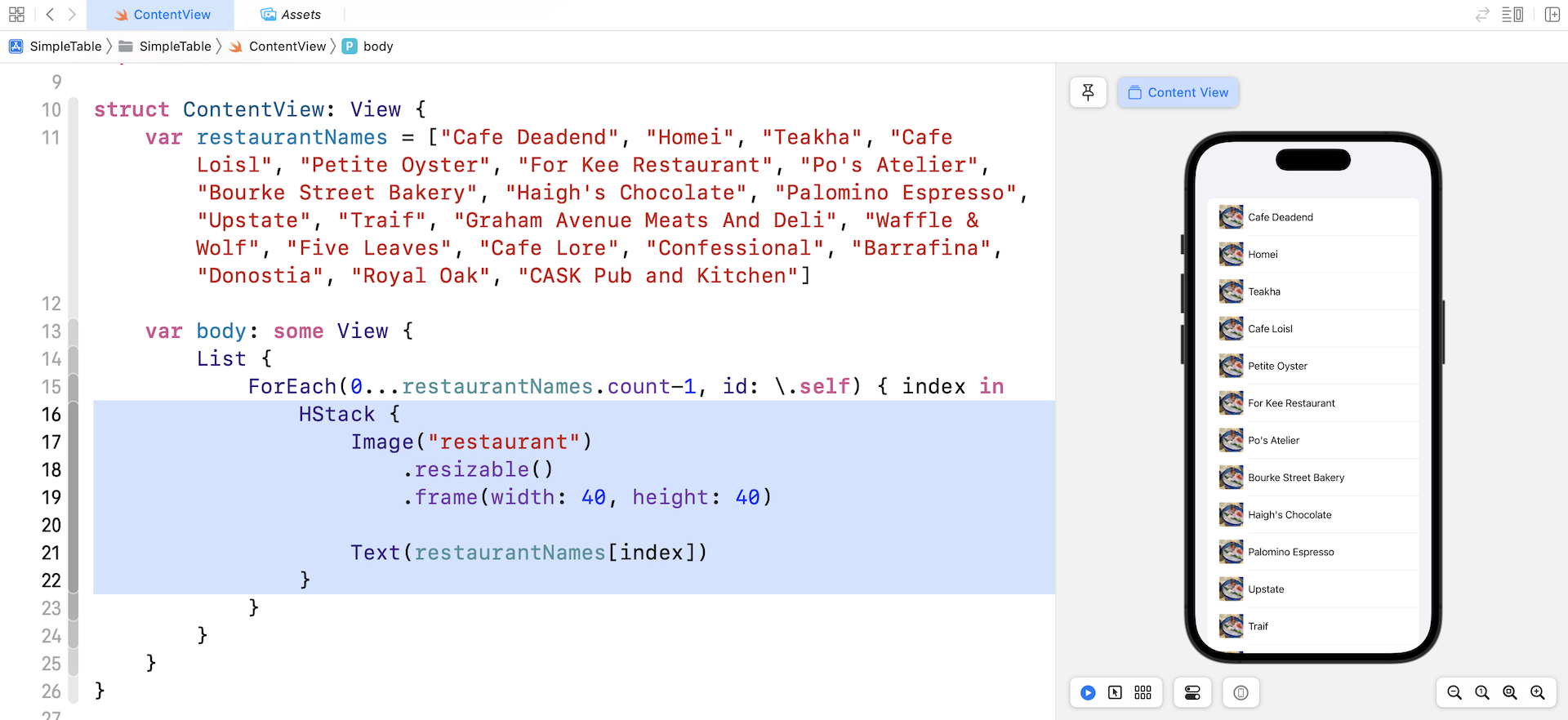This screenshot has width=1568, height=720.
Task: Show preview Variants grid
Action: click(x=1143, y=693)
